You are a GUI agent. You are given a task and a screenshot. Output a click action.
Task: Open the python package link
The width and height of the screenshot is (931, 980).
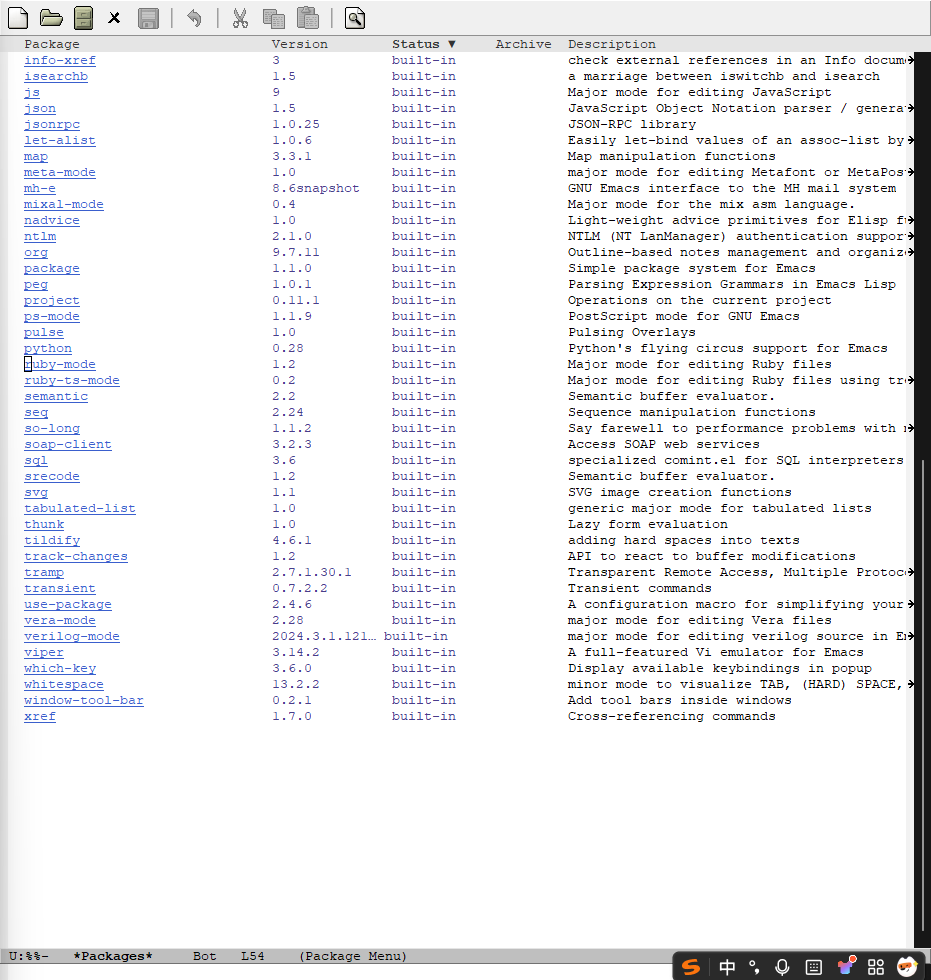tap(48, 349)
